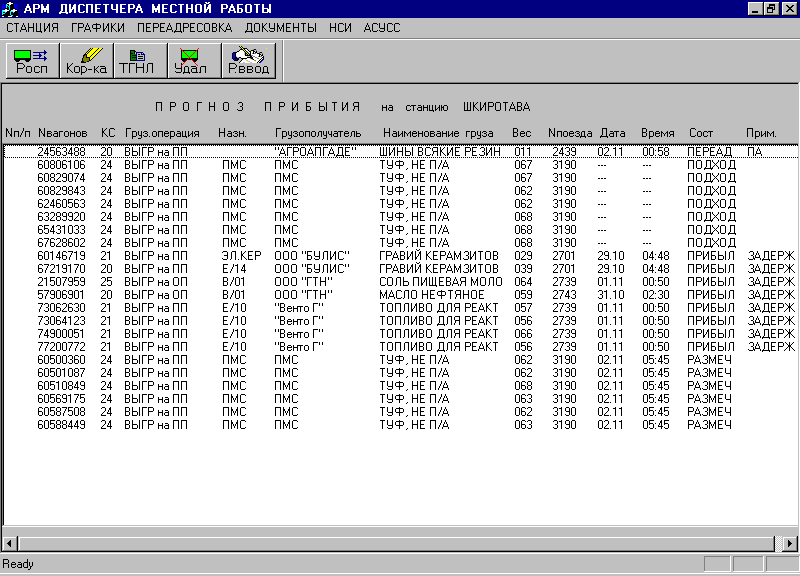Click time 02:30 in the Время column

pyautogui.click(x=656, y=295)
